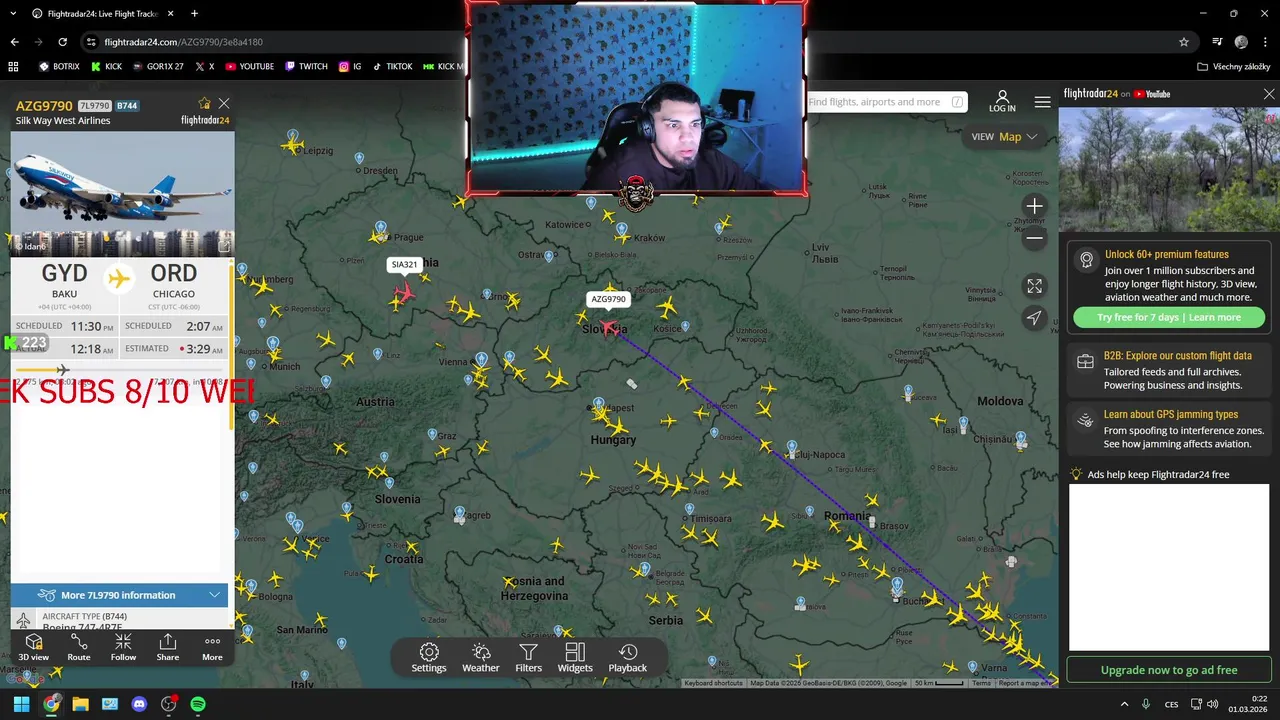Image resolution: width=1280 pixels, height=720 pixels.
Task: Show the Route of flight AZG9790
Action: [79, 647]
